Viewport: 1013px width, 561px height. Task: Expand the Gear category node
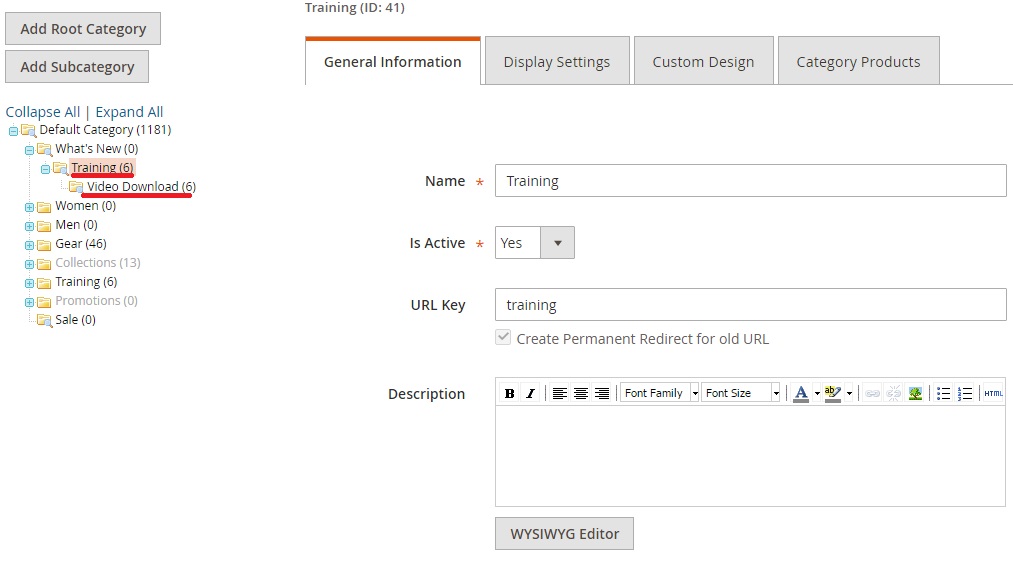(30, 245)
